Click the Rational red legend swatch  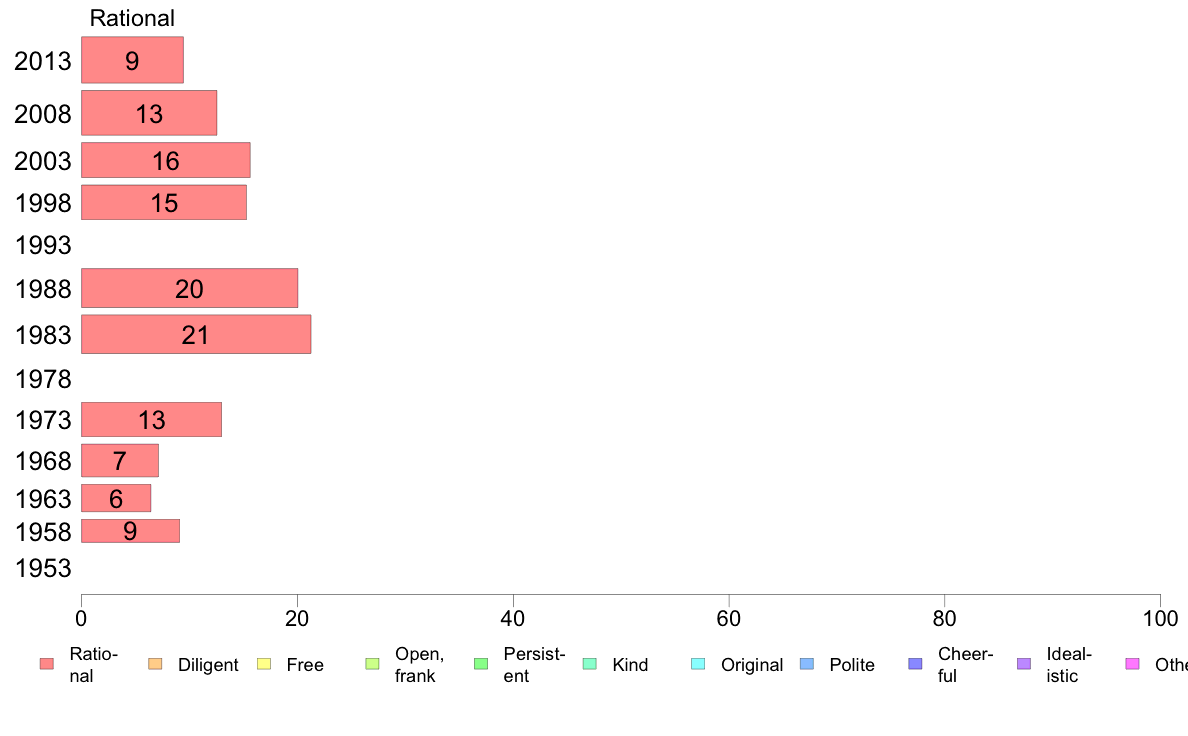[47, 664]
